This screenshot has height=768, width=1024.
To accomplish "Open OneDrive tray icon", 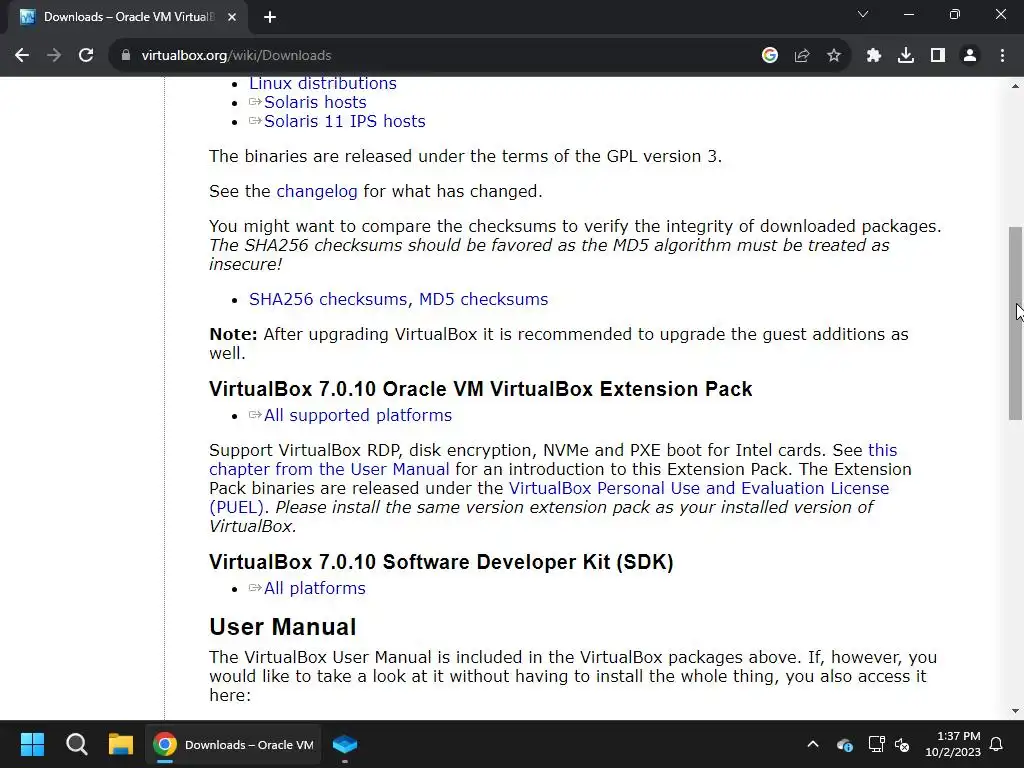I will [x=844, y=744].
